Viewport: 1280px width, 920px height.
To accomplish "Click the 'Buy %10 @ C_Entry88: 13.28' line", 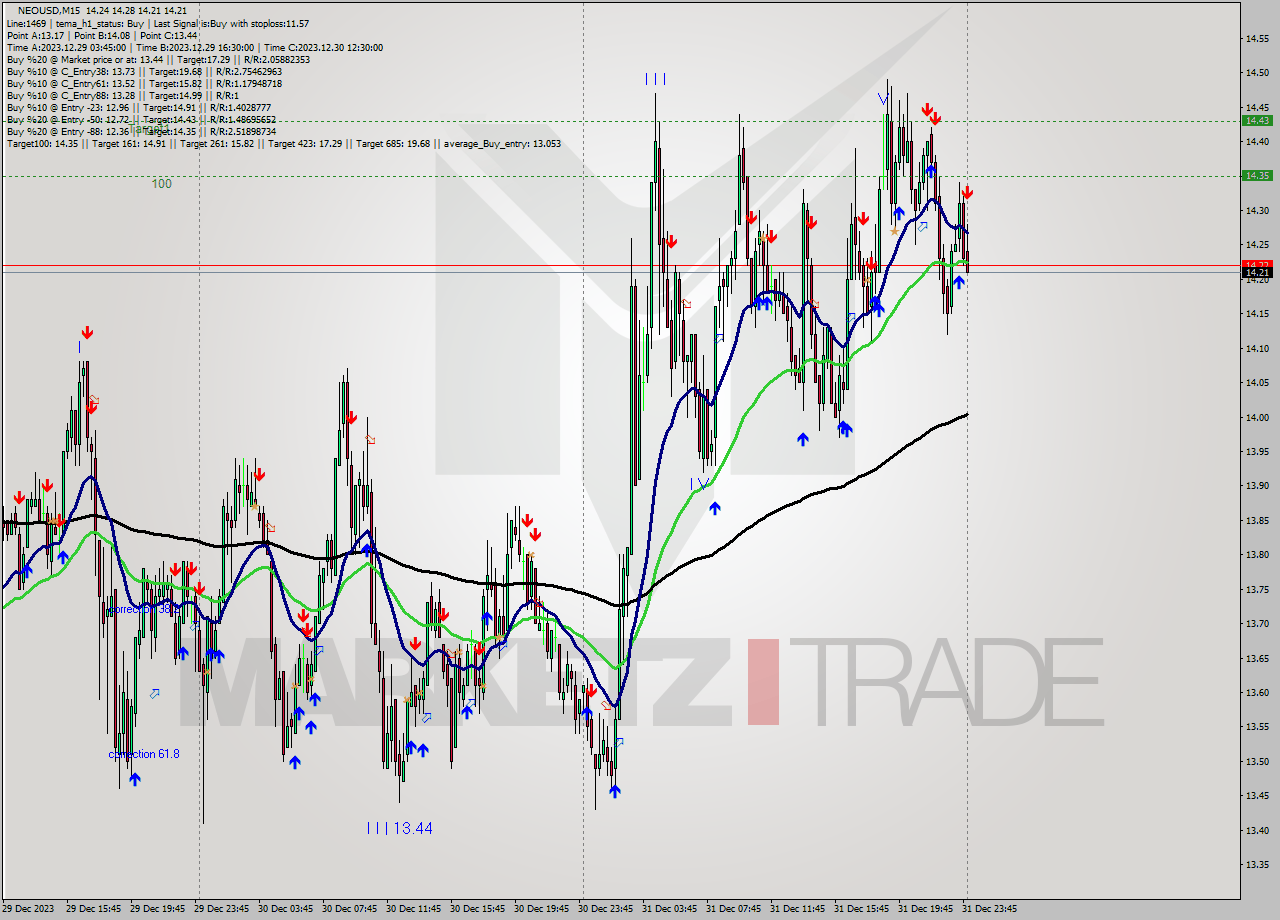I will [x=123, y=95].
